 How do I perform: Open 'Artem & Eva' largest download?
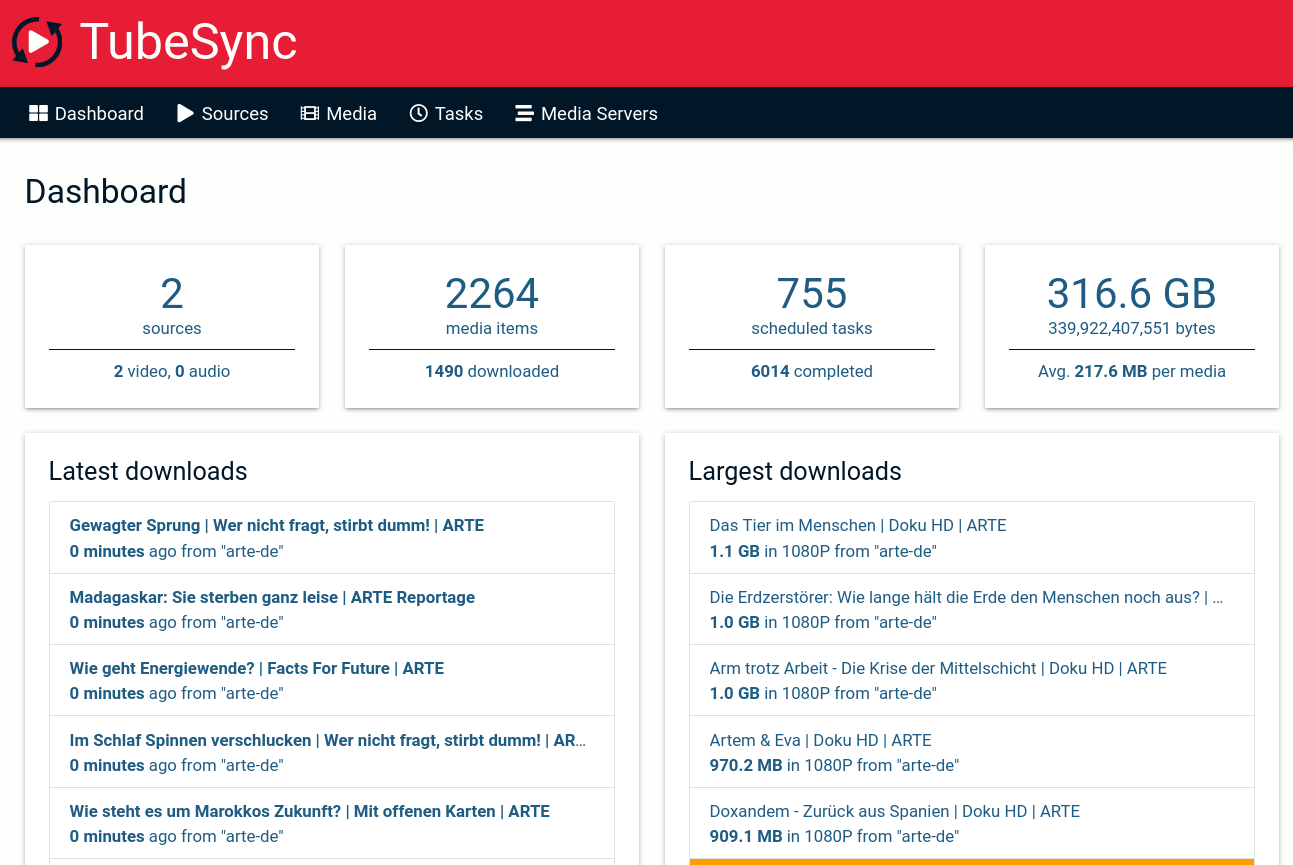click(972, 752)
